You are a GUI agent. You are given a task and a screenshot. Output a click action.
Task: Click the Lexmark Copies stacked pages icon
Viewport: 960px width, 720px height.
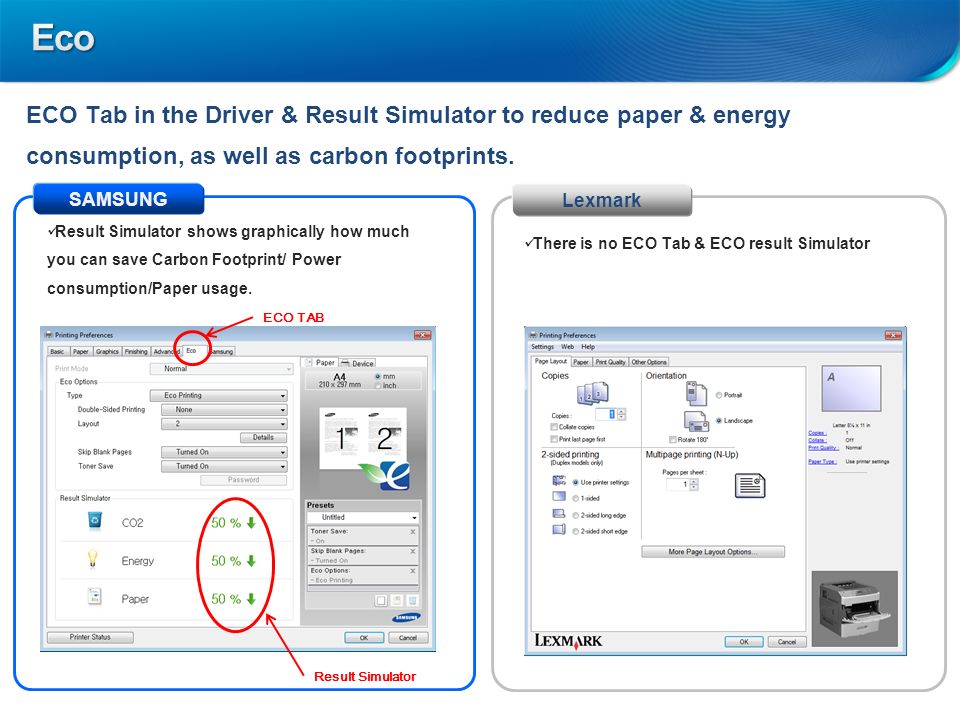(x=593, y=393)
